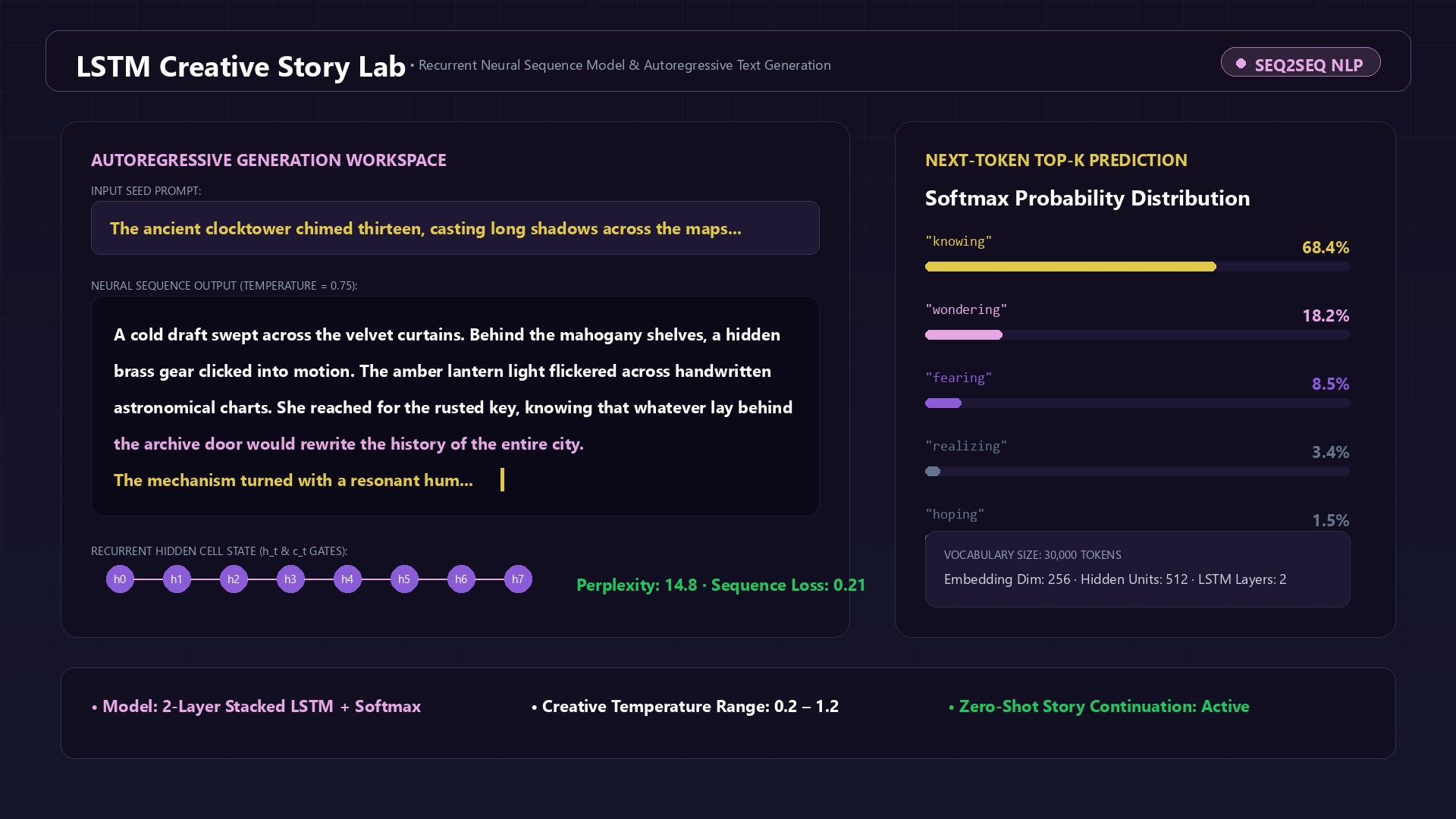This screenshot has width=1456, height=819.
Task: Click the Neural Sequence Output temperature label
Action: pyautogui.click(x=224, y=286)
